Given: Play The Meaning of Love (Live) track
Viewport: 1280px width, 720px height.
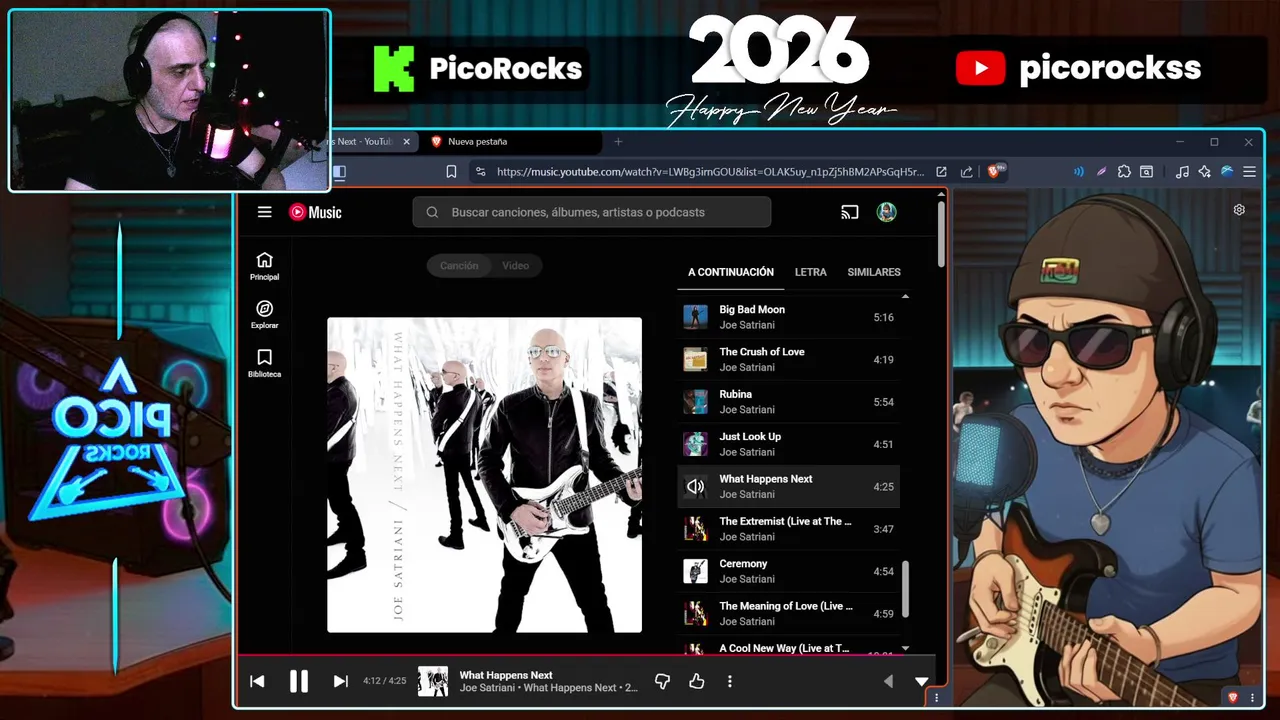Looking at the screenshot, I should [788, 614].
